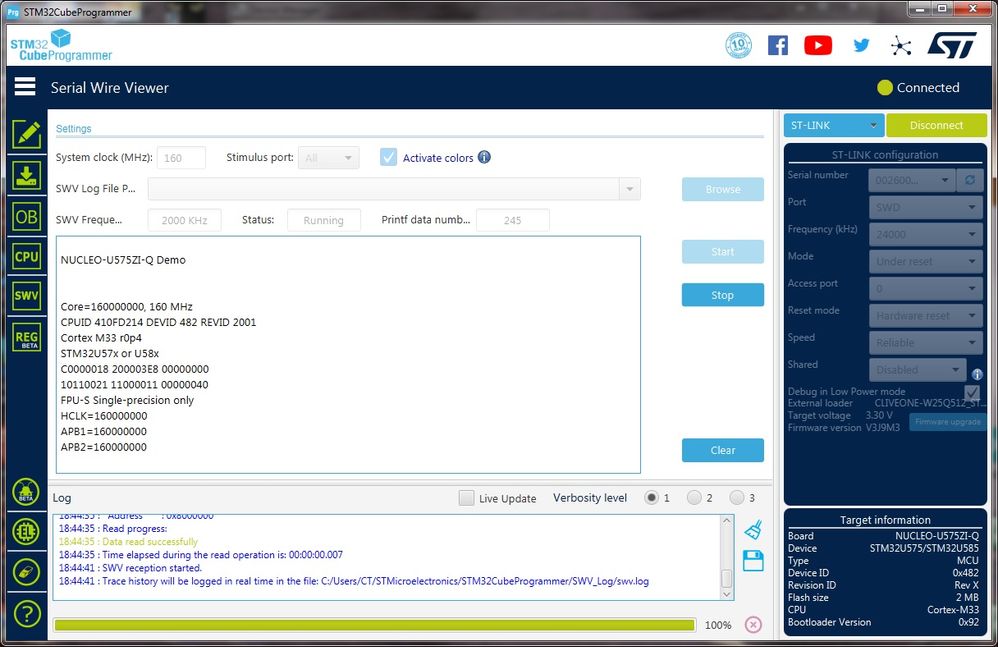The width and height of the screenshot is (998, 647).
Task: Clear the log with the broom icon
Action: (753, 529)
